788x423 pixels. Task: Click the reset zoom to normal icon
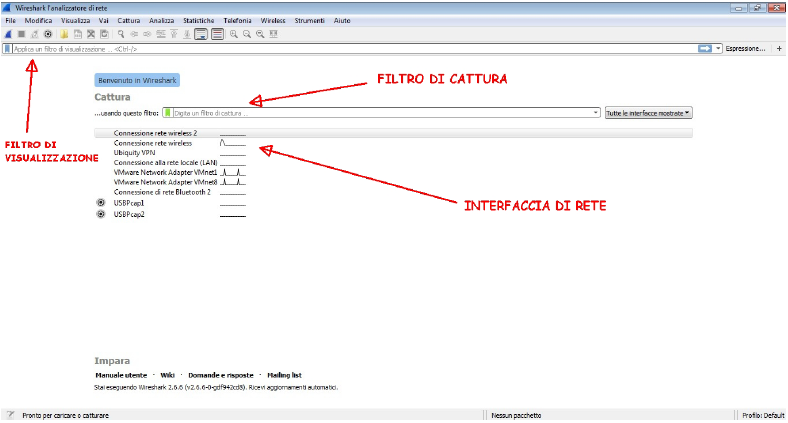point(260,34)
